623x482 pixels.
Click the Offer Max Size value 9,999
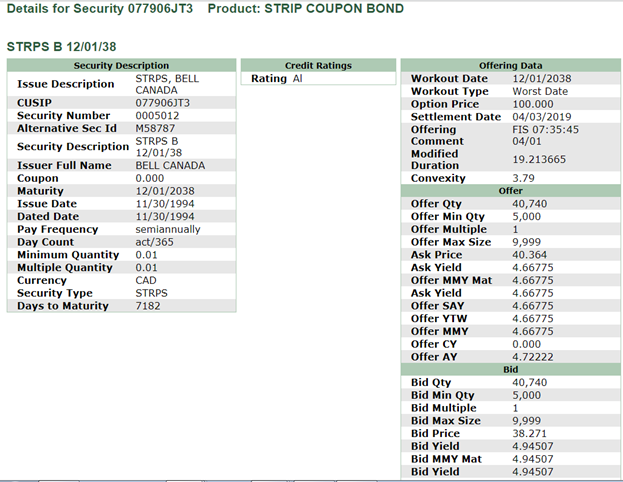click(526, 242)
